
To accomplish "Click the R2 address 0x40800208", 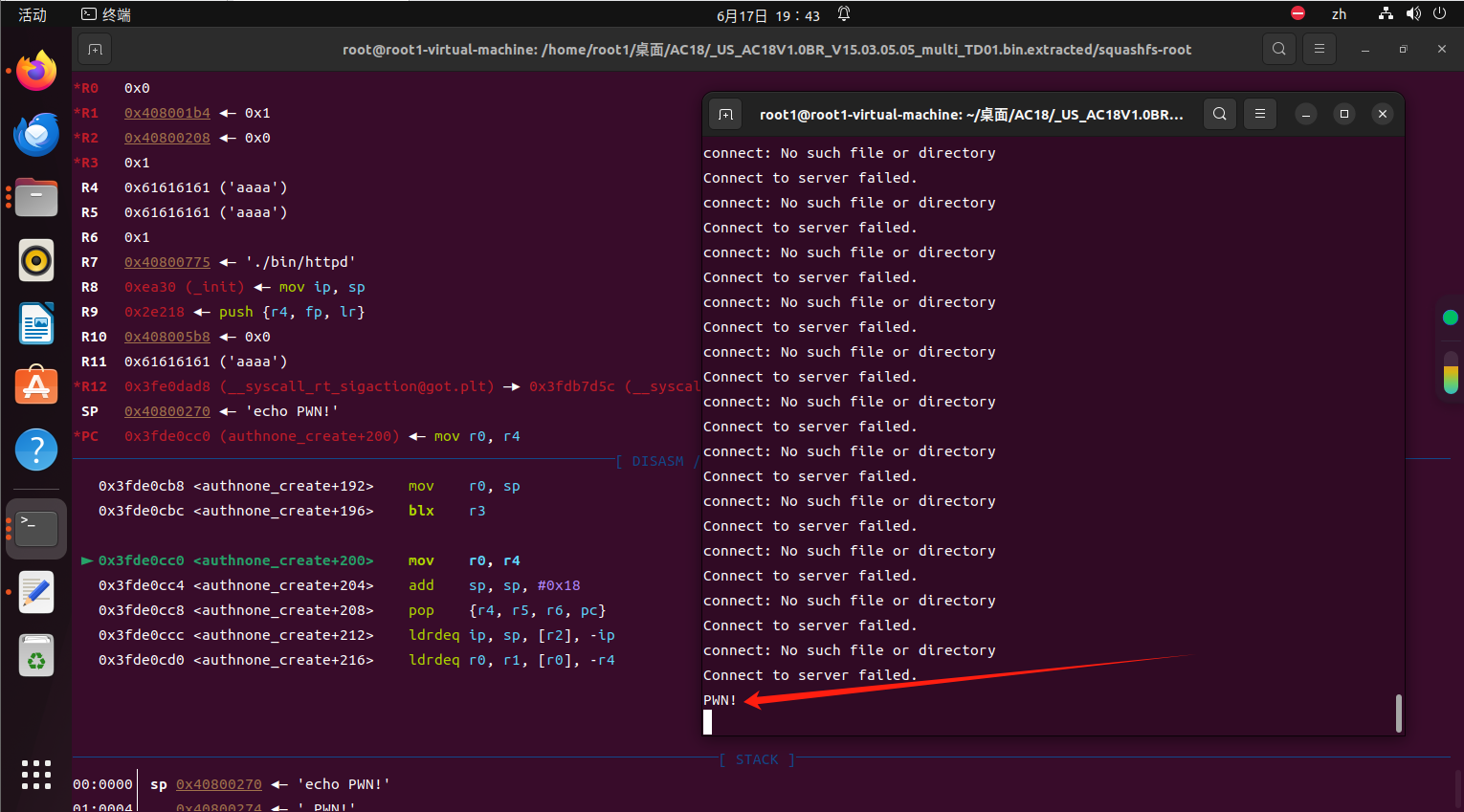I will coord(167,138).
